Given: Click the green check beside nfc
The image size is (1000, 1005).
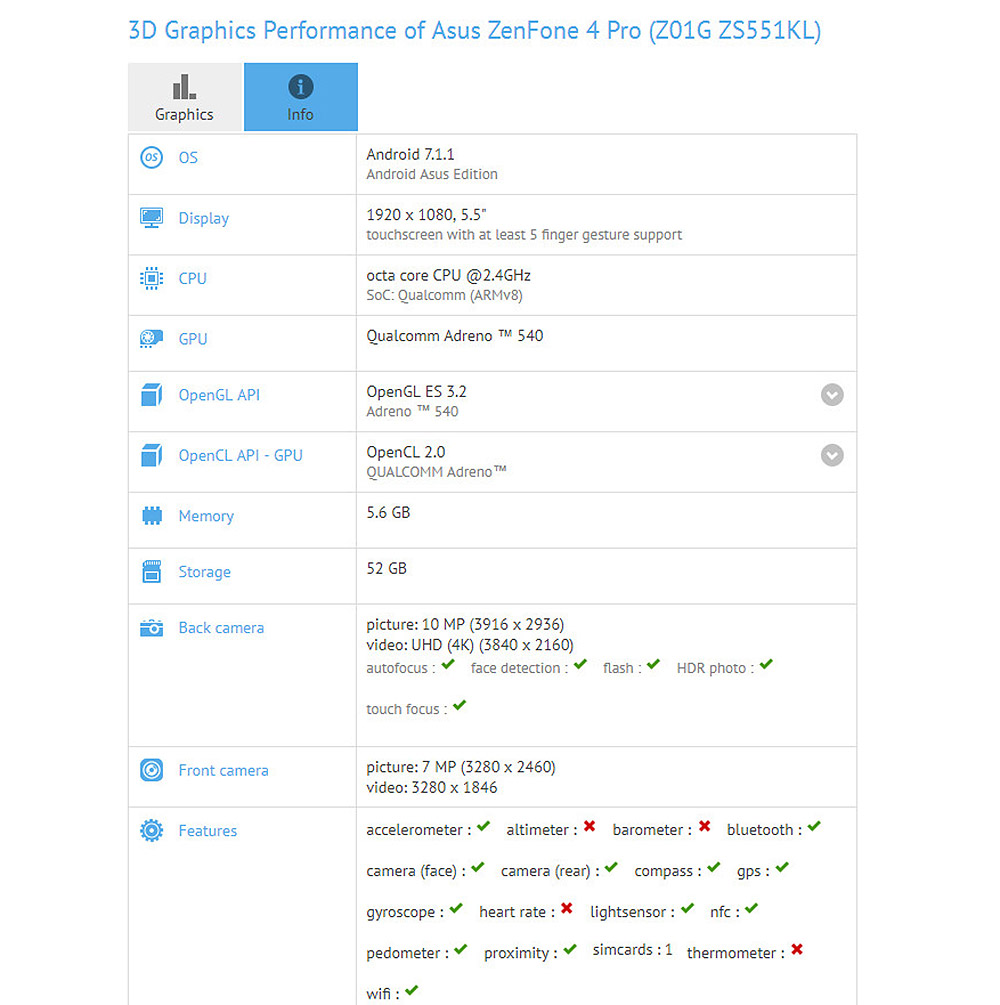Looking at the screenshot, I should coord(751,909).
